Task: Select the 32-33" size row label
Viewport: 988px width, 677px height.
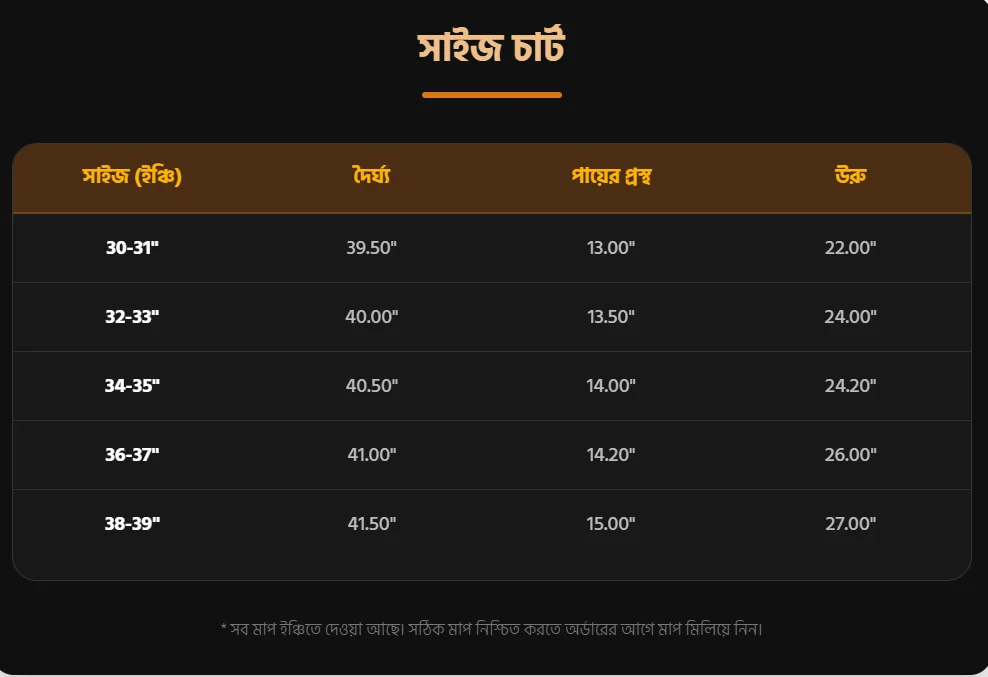Action: (x=132, y=316)
